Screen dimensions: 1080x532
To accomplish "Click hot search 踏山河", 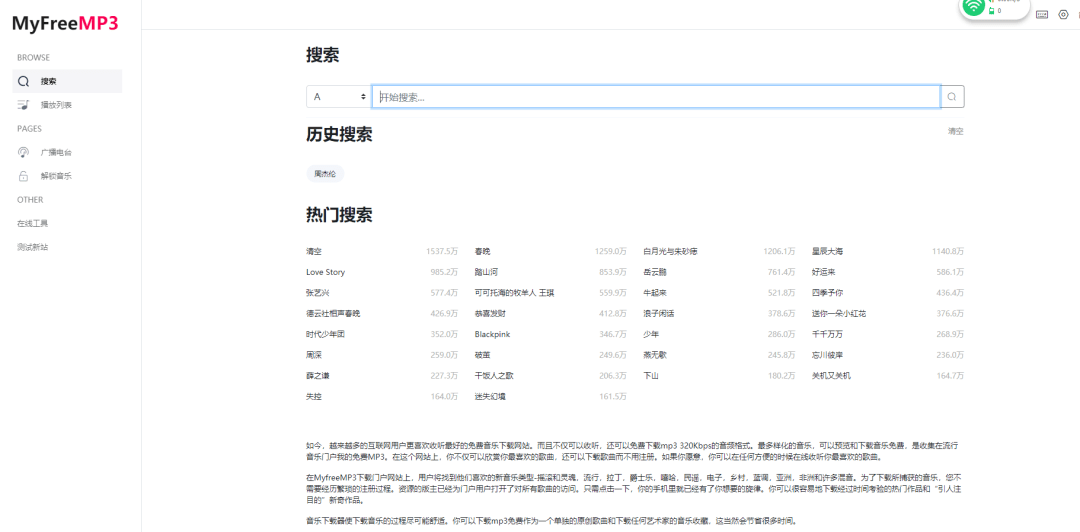I will point(486,272).
